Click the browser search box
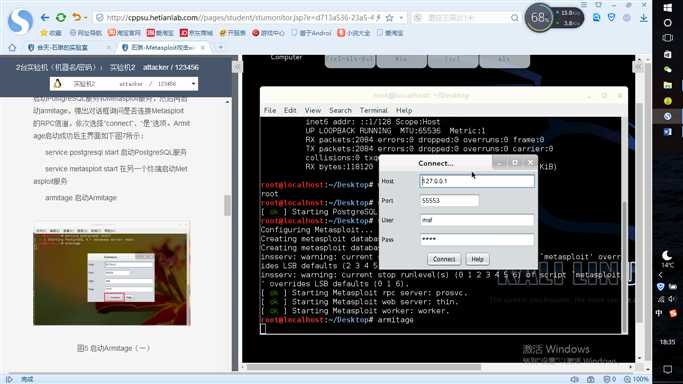The width and height of the screenshot is (683, 384). coord(466,18)
